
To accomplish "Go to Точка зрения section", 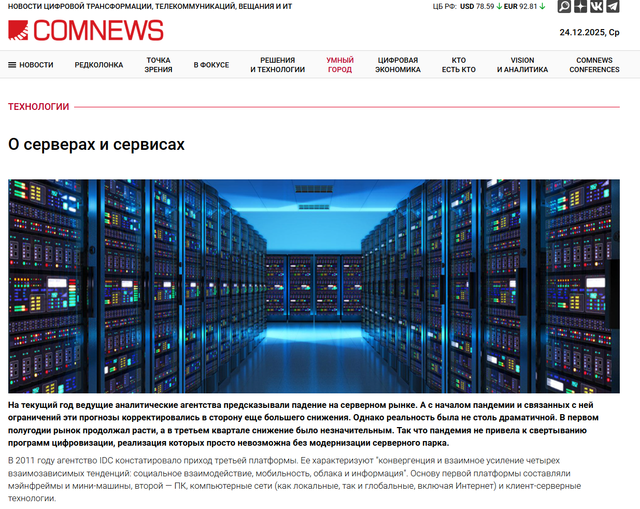I will (x=158, y=65).
